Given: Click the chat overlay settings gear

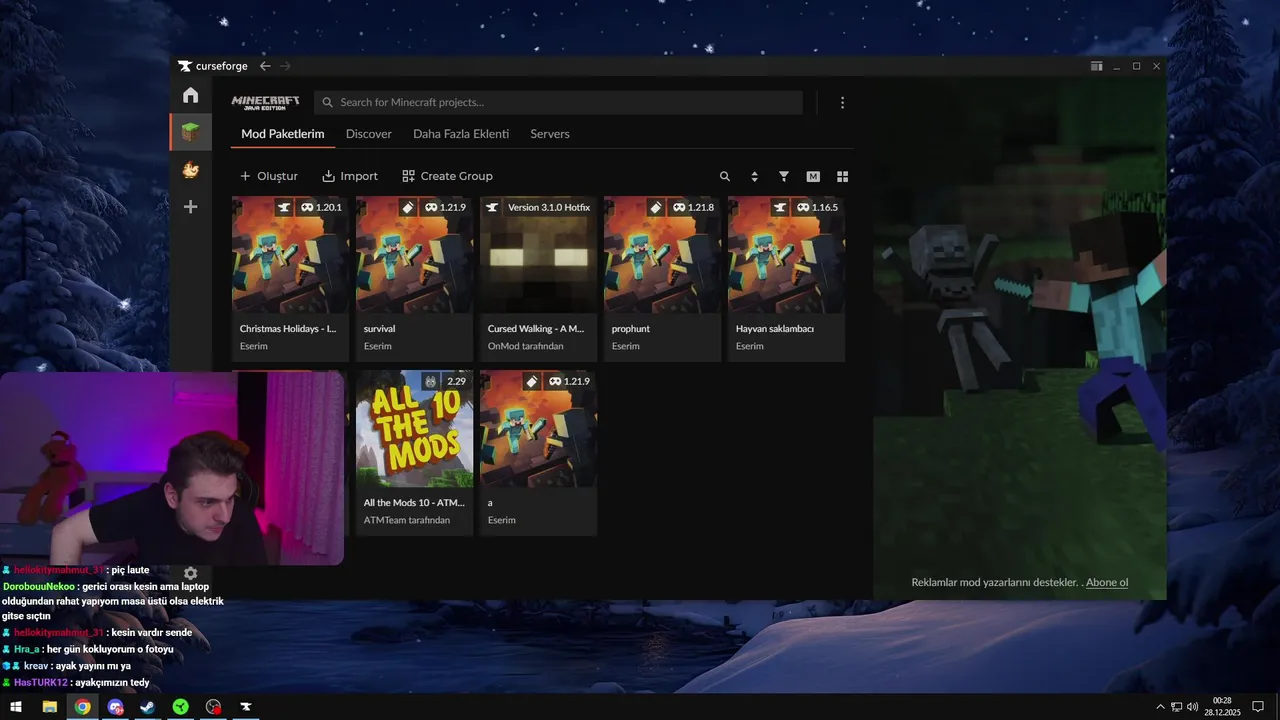Looking at the screenshot, I should pyautogui.click(x=190, y=574).
